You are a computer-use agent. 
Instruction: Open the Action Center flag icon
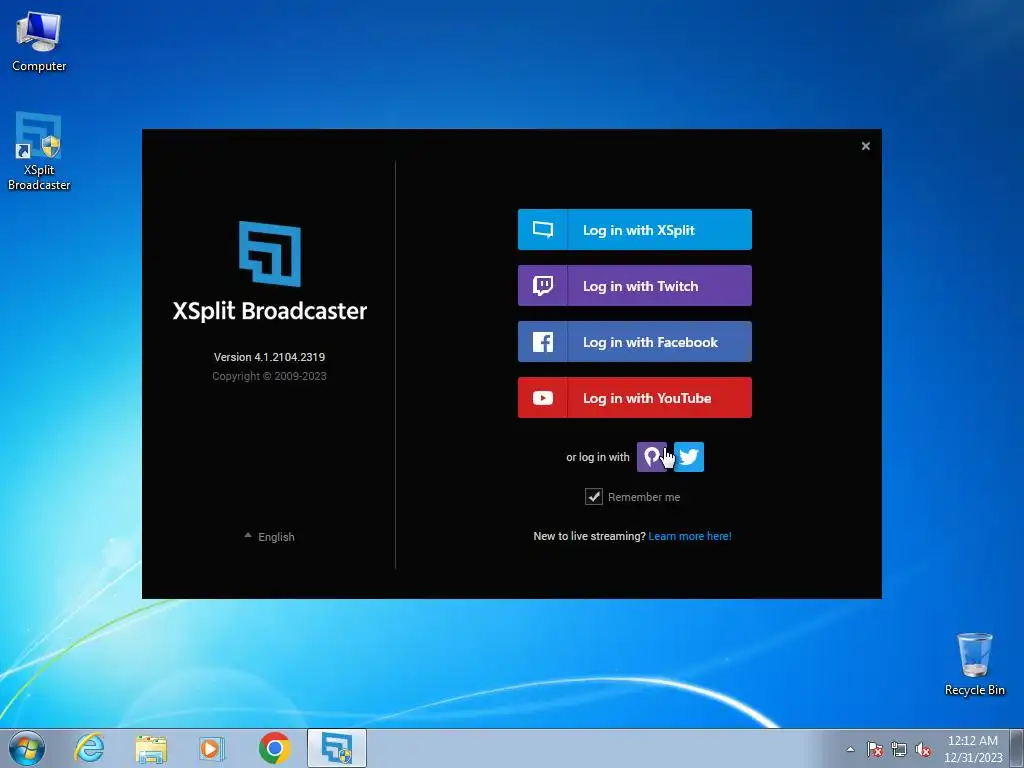[875, 749]
